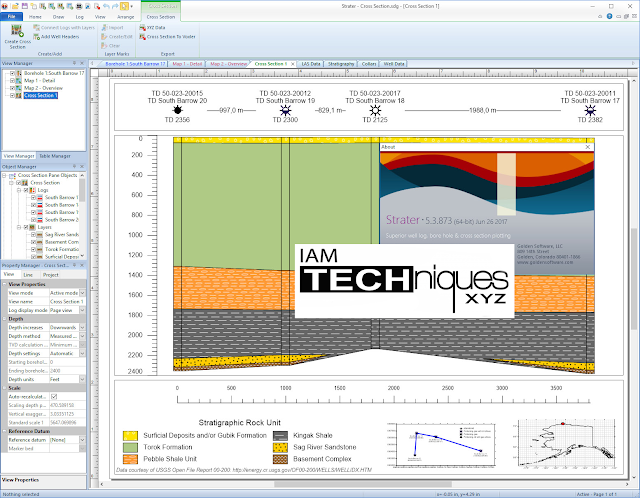
Task: Open the Reference datum dropdown
Action: pyautogui.click(x=82, y=440)
